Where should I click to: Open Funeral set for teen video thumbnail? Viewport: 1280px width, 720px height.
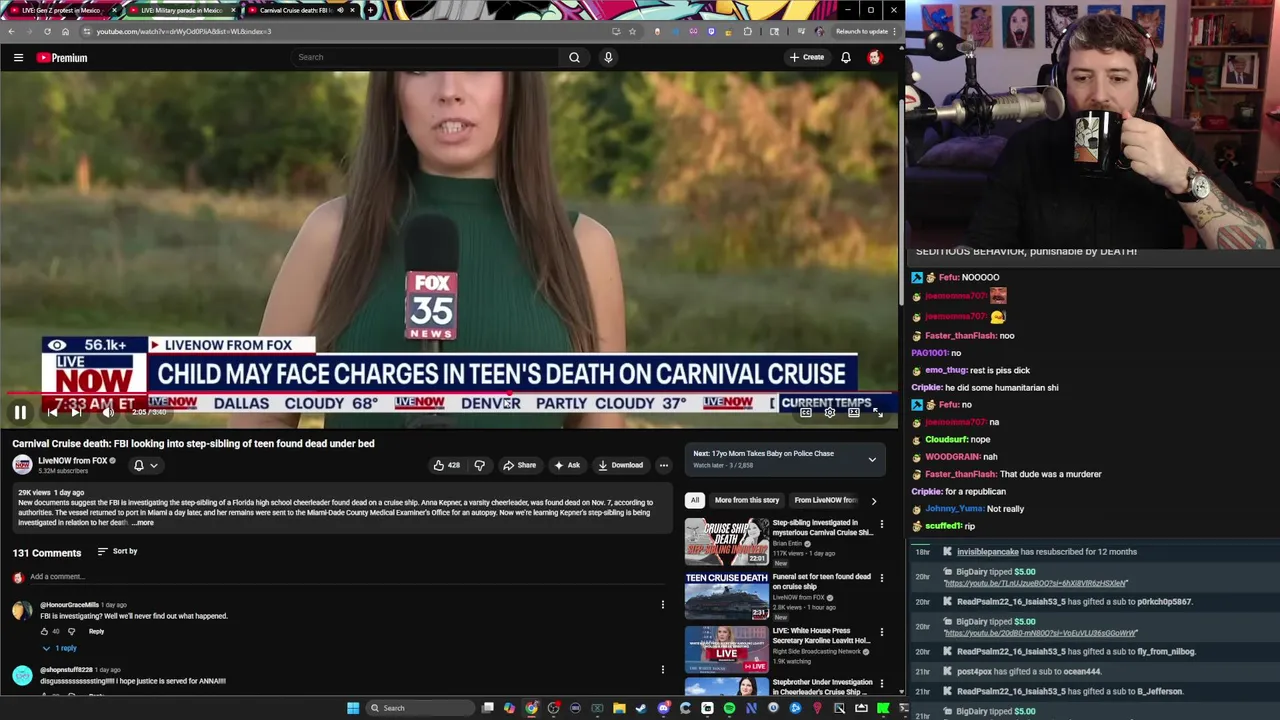726,595
